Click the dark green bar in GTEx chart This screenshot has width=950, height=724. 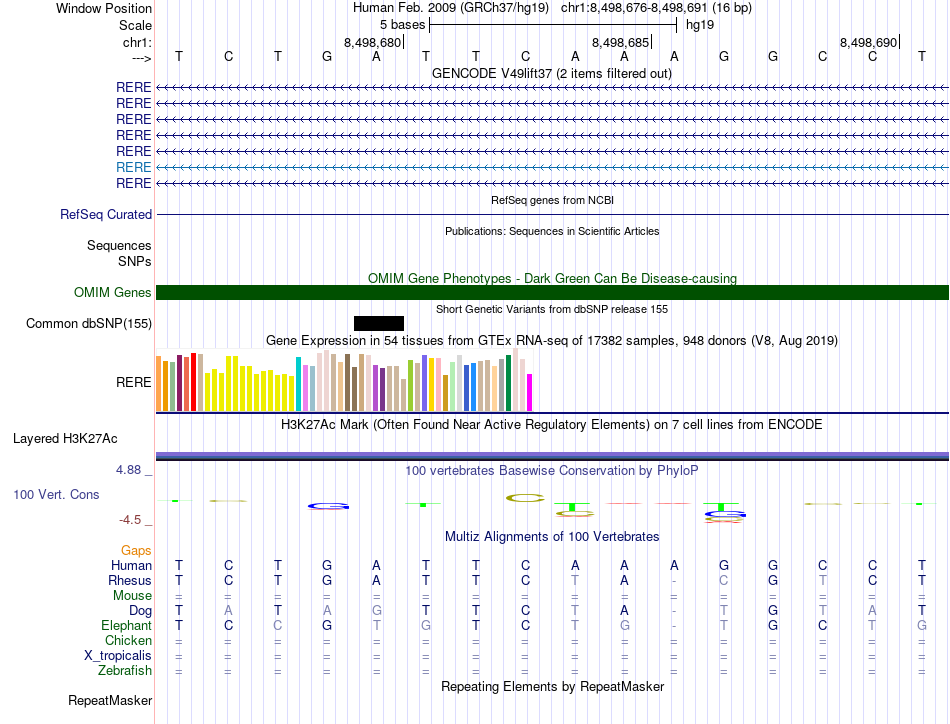pyautogui.click(x=509, y=383)
